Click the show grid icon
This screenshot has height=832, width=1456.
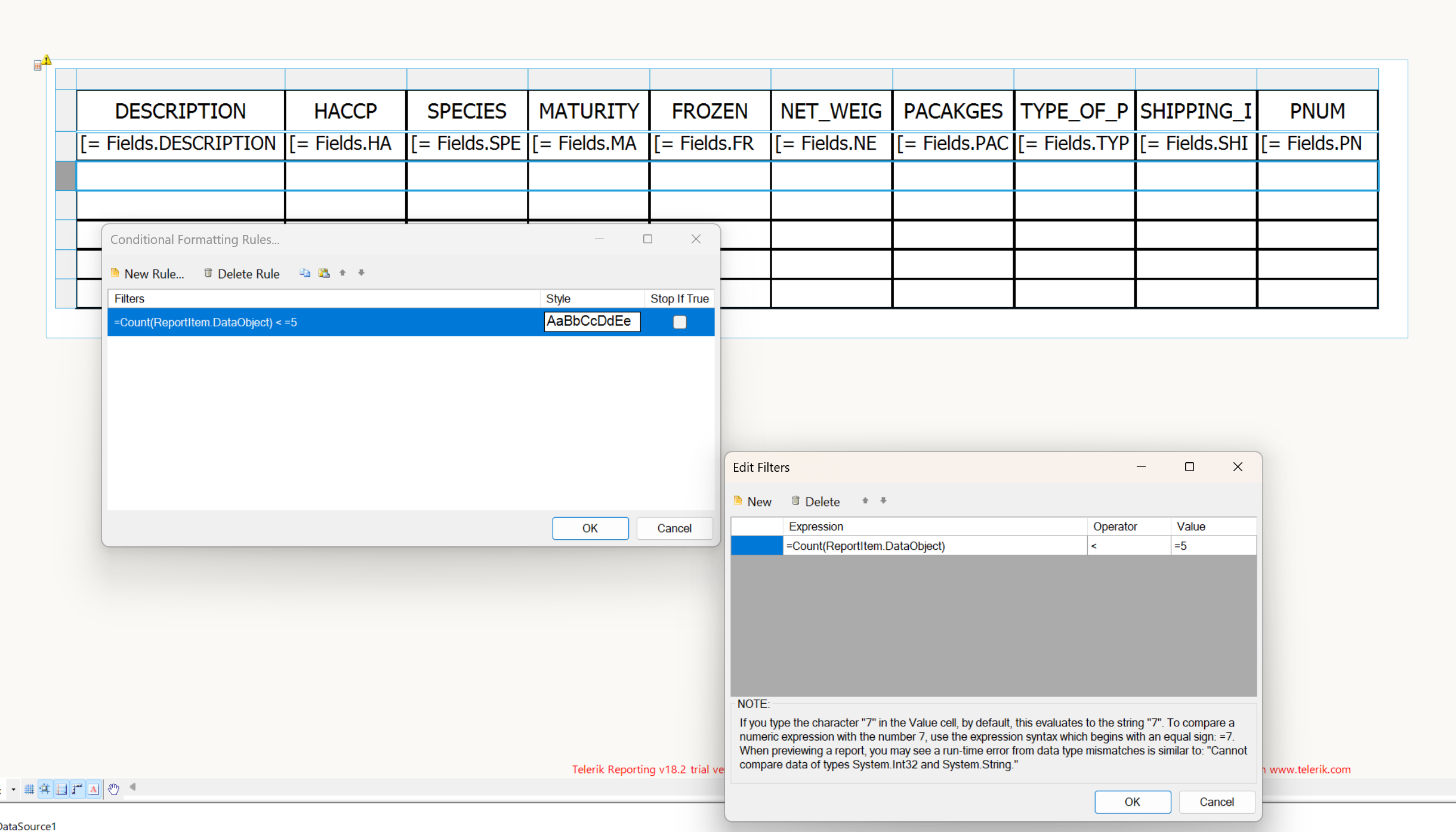point(29,788)
